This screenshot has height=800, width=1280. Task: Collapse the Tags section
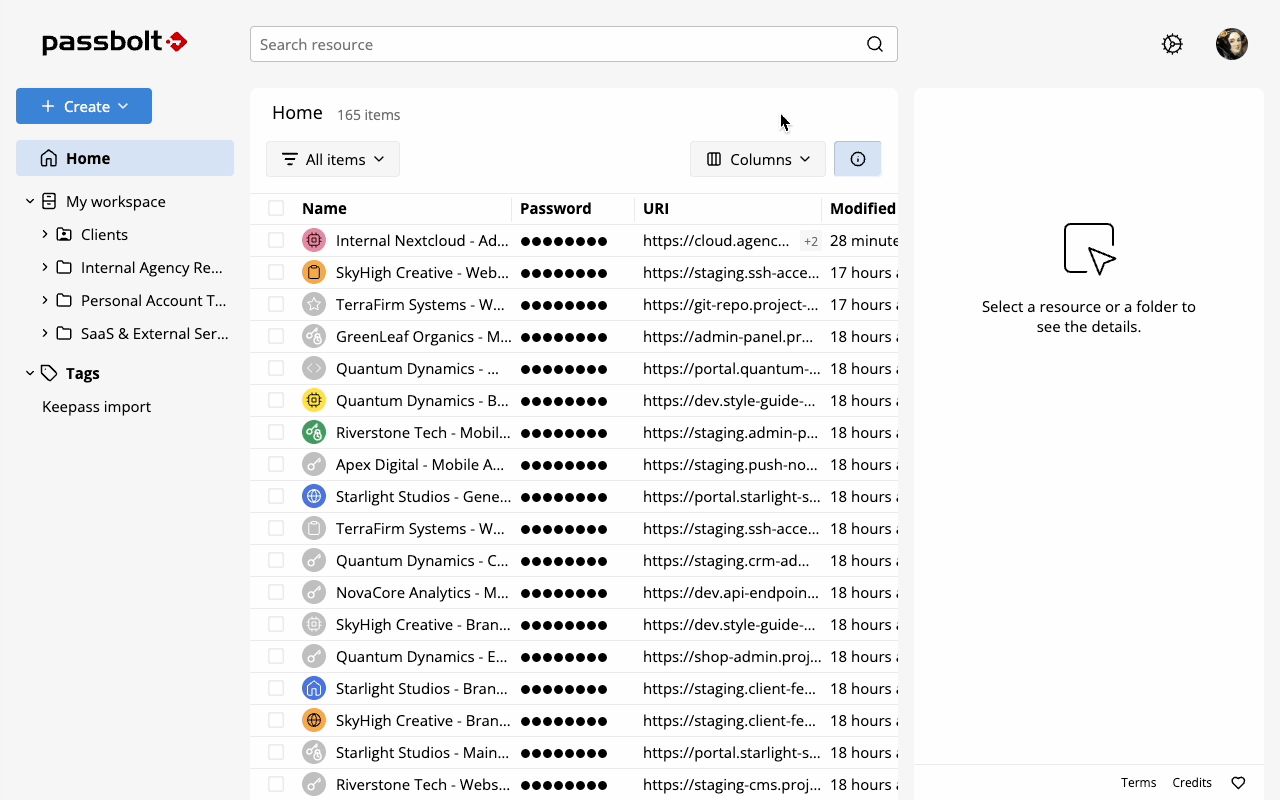(29, 373)
